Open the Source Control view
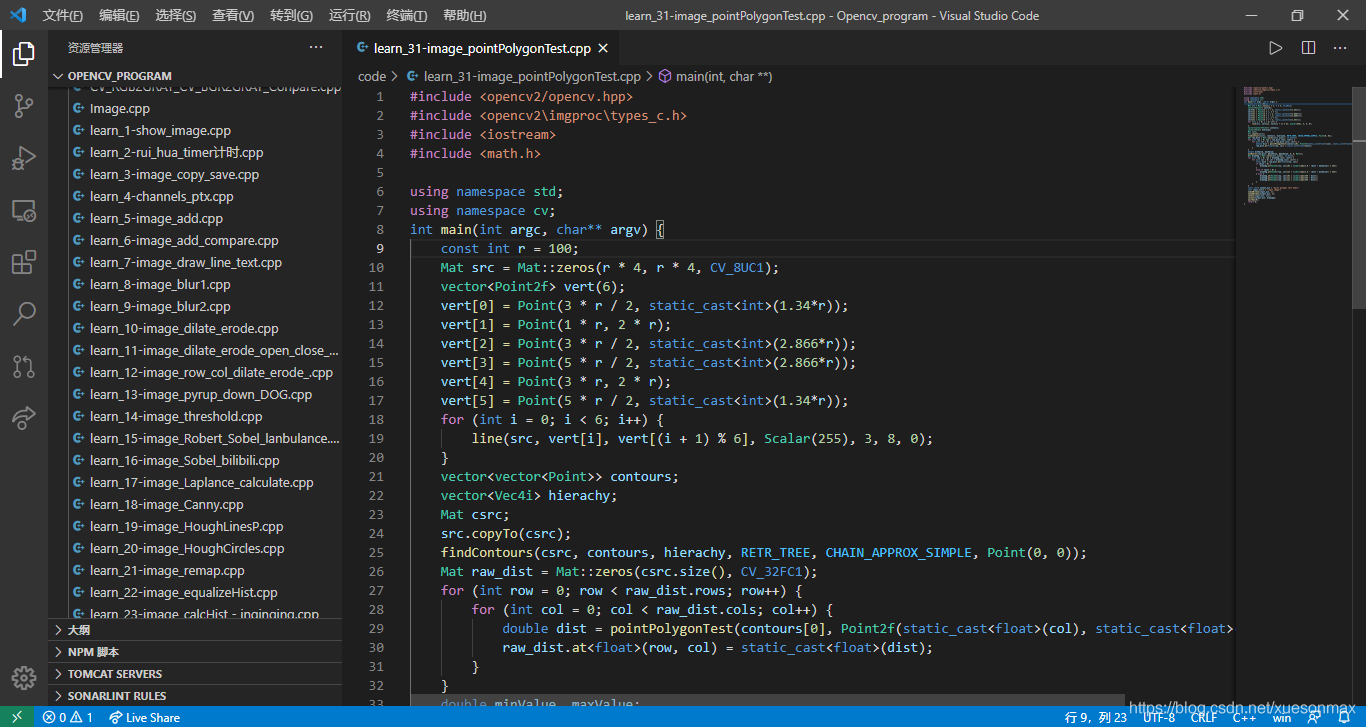 point(23,106)
